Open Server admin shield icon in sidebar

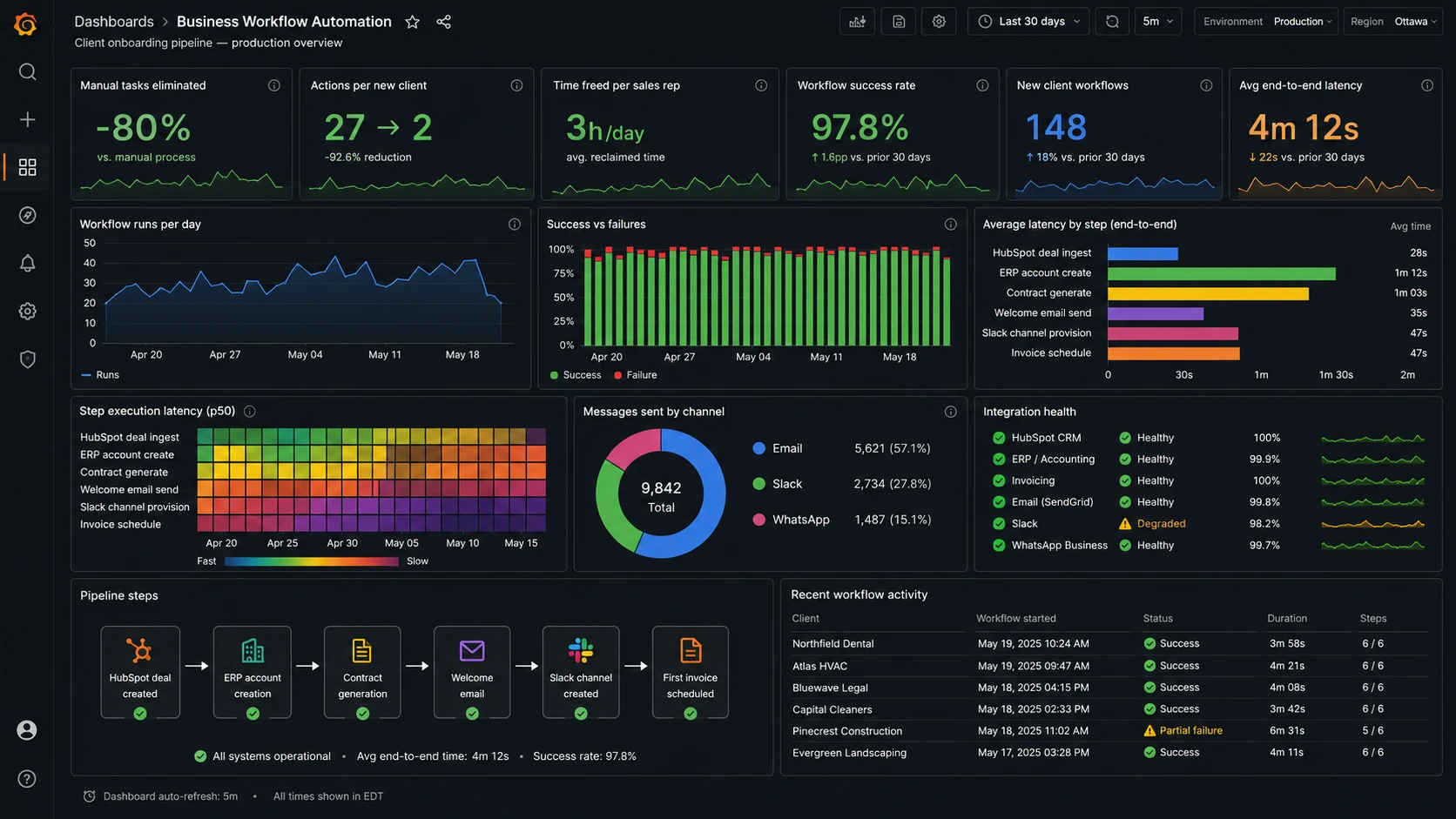27,359
